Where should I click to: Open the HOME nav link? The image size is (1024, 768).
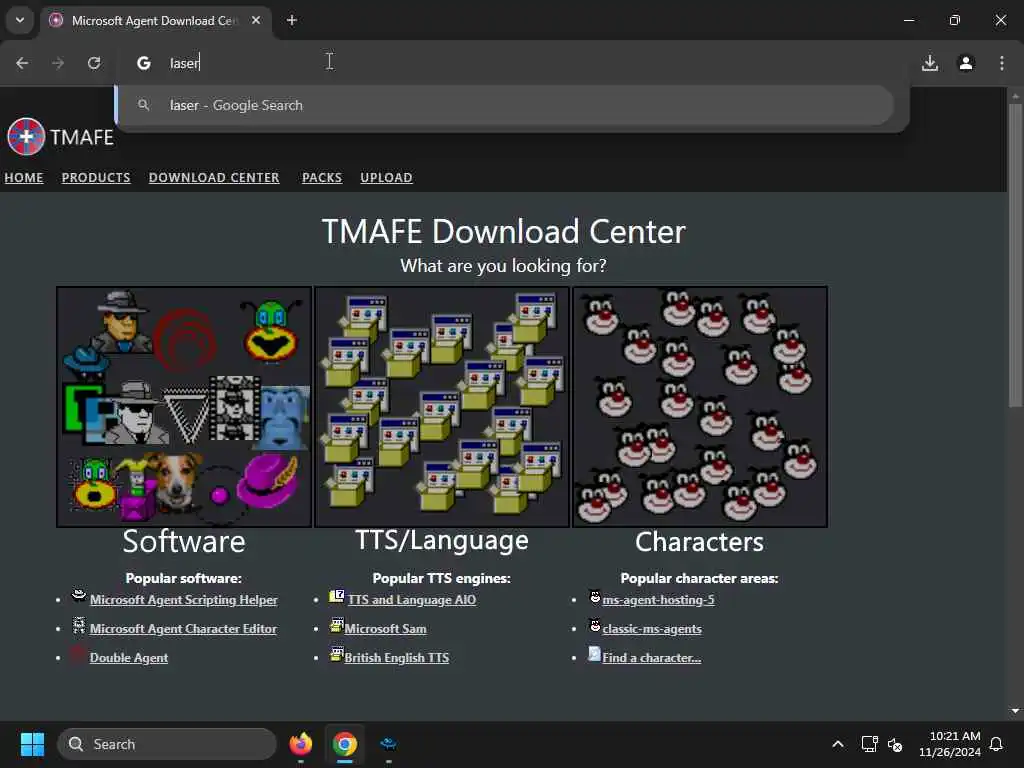pos(24,178)
